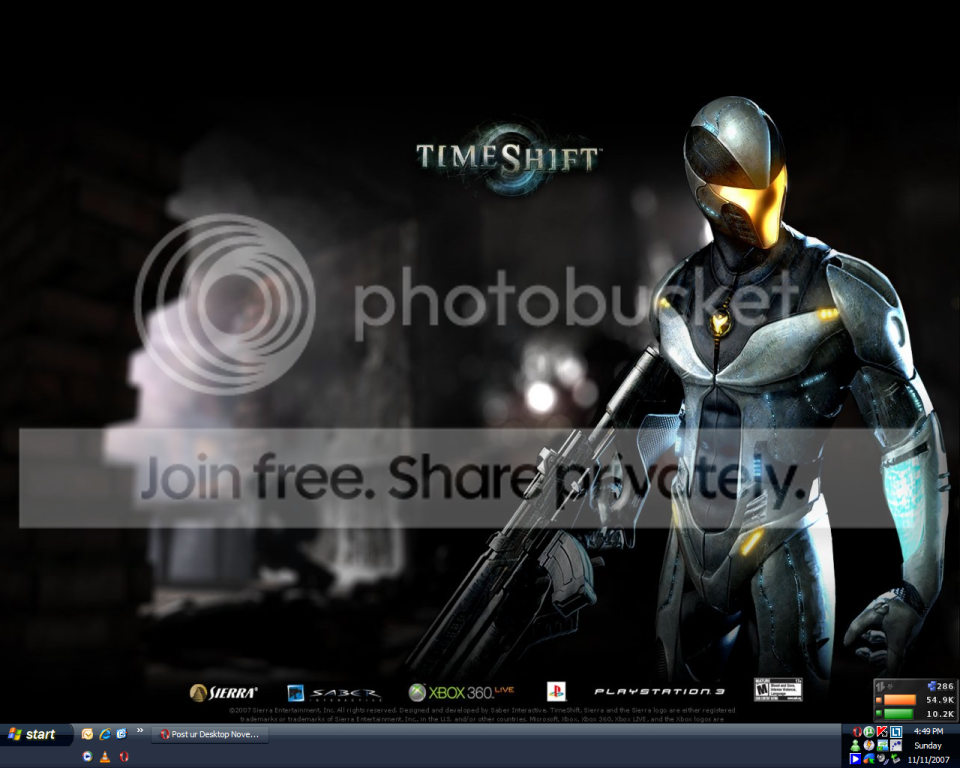Open the speaker volume tray icon
This screenshot has height=768, width=960.
pos(883,759)
